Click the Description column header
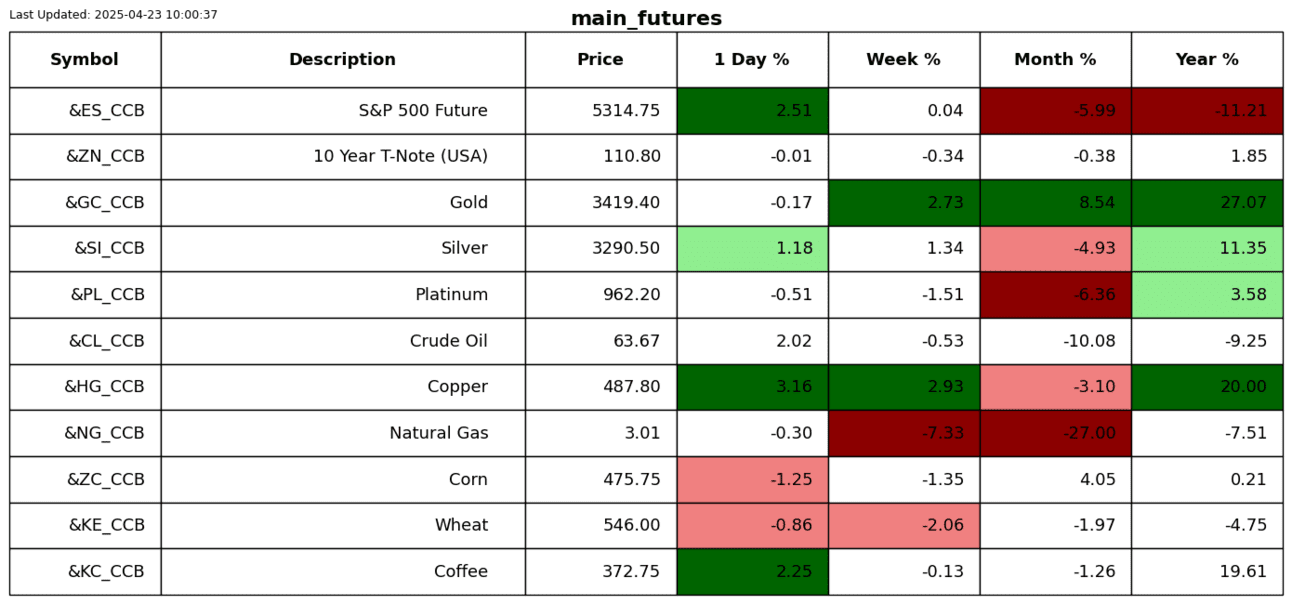1292x604 pixels. [342, 60]
